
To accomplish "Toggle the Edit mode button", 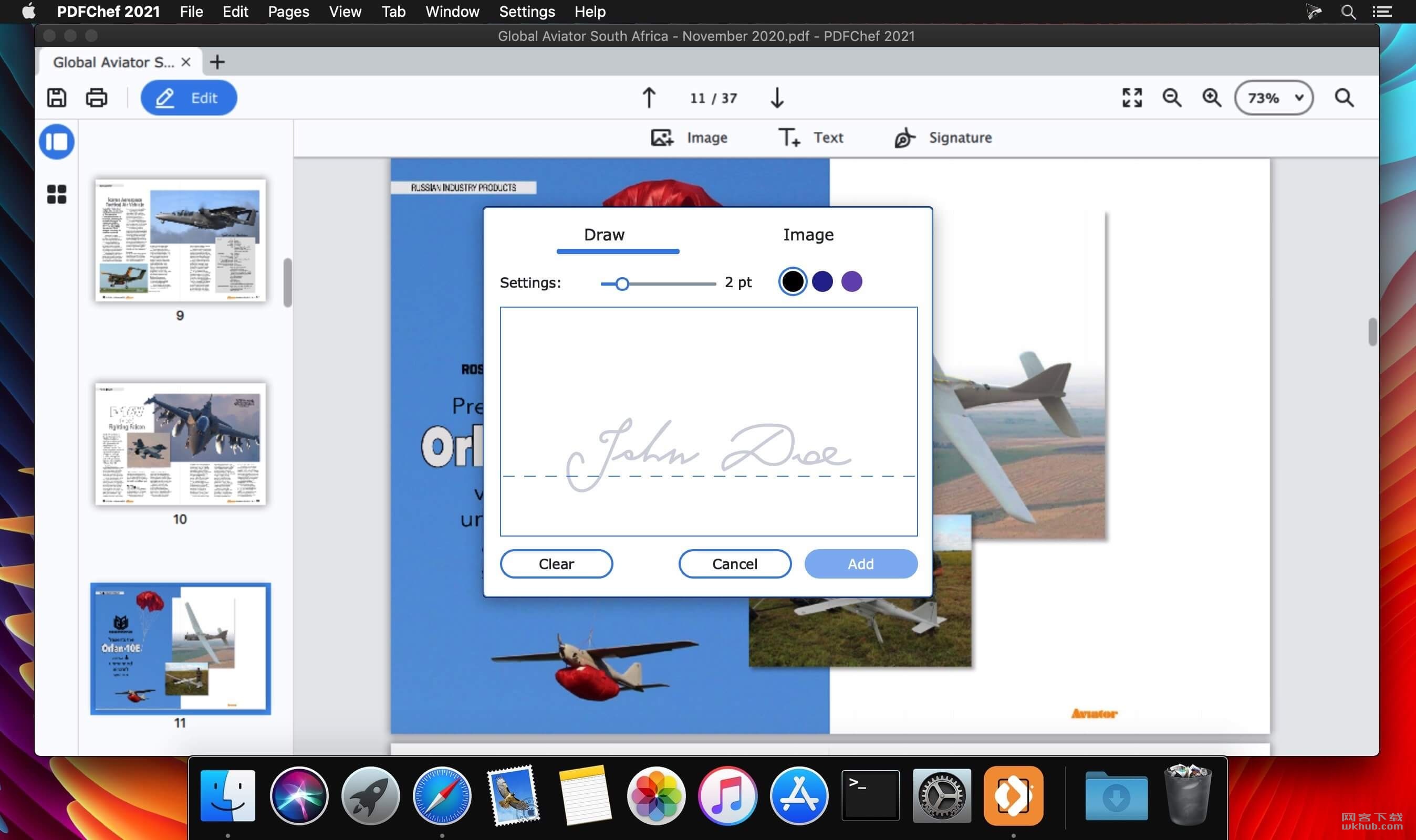I will tap(189, 98).
